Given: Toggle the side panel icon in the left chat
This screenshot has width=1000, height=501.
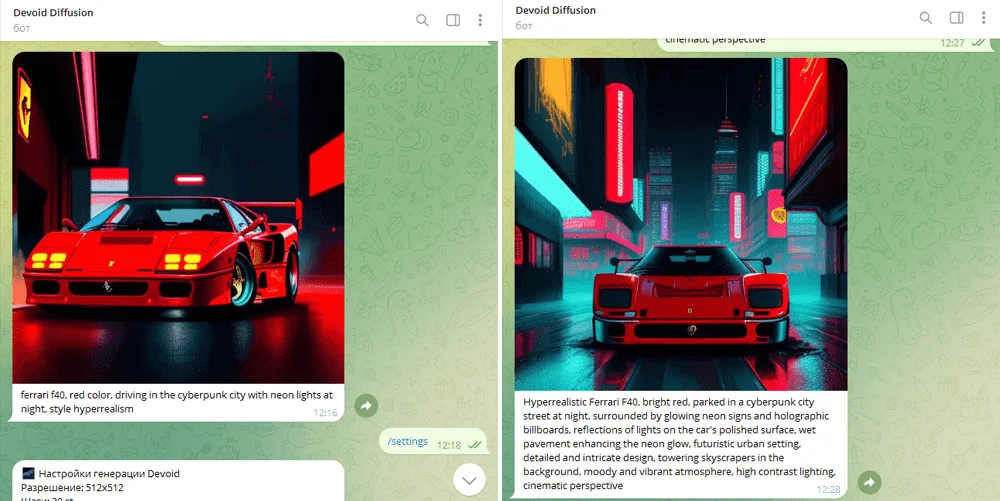Looking at the screenshot, I should [452, 20].
